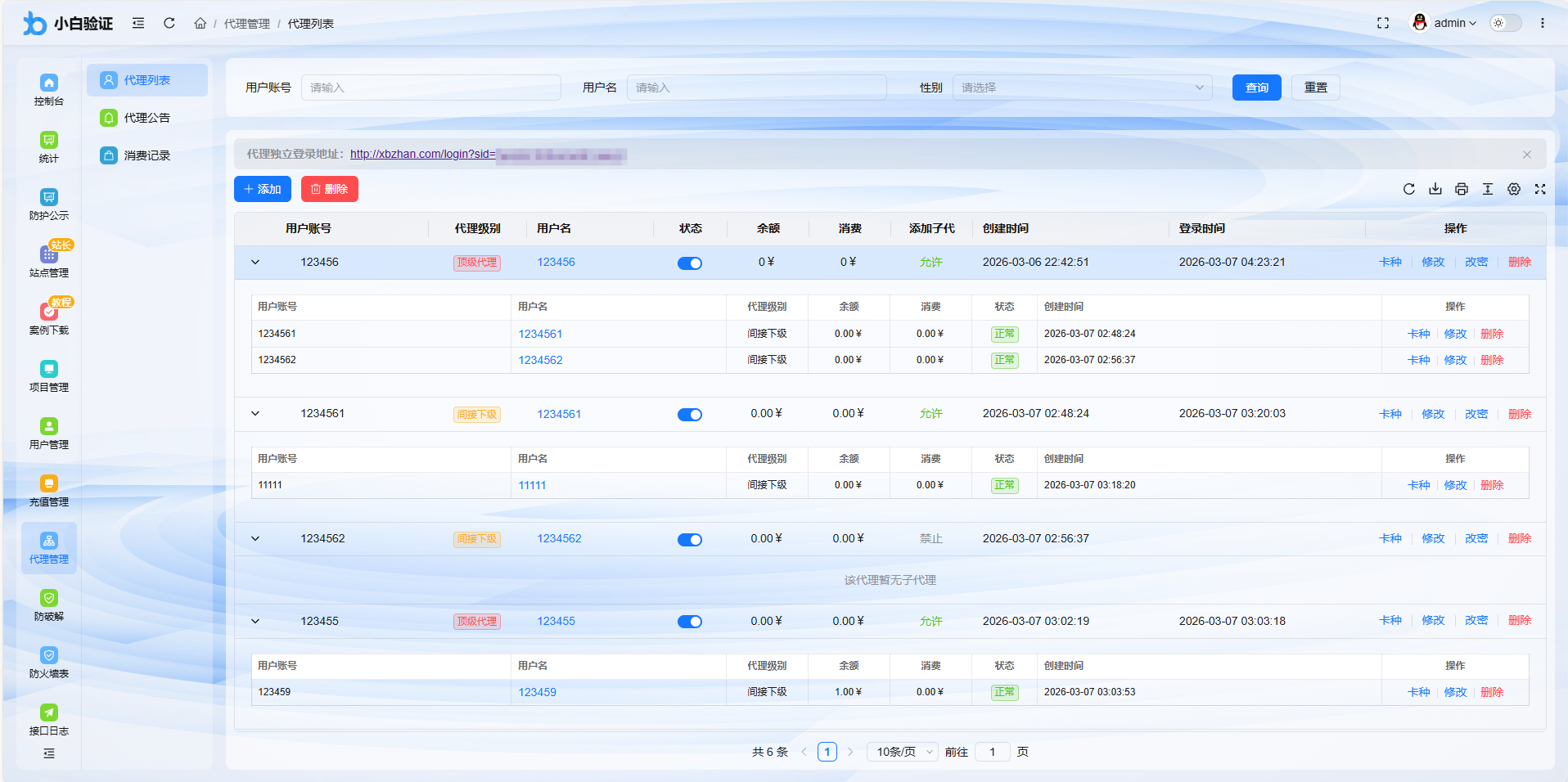Screen dimensions: 1568x782
Task: Open the 10条/页 page size dropdown
Action: (x=902, y=751)
